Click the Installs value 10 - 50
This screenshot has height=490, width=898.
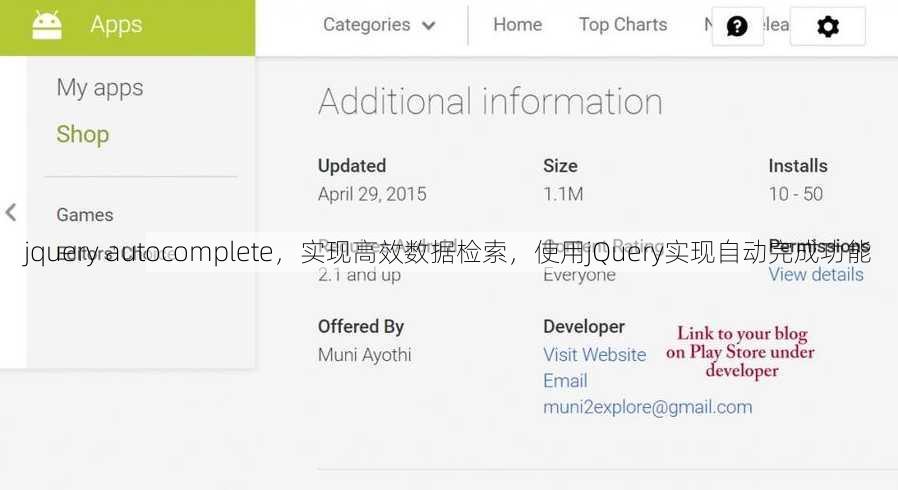coord(796,194)
